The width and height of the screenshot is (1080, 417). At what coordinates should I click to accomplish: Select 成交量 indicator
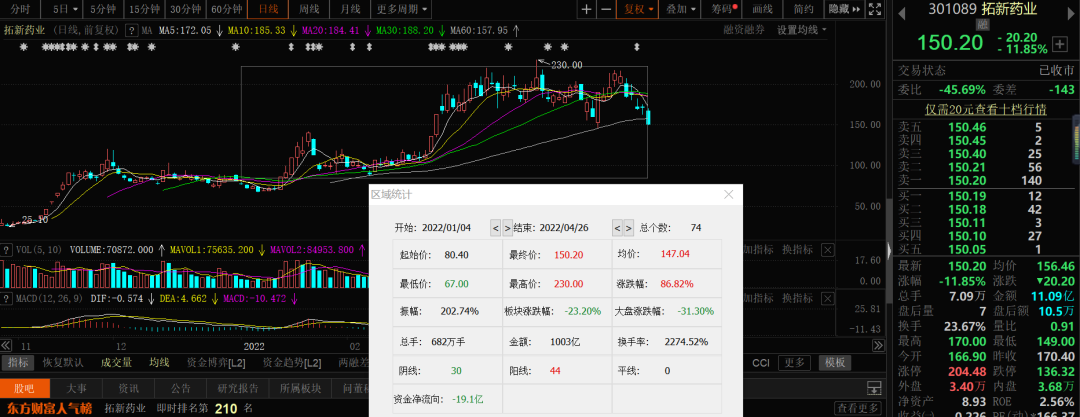116,363
